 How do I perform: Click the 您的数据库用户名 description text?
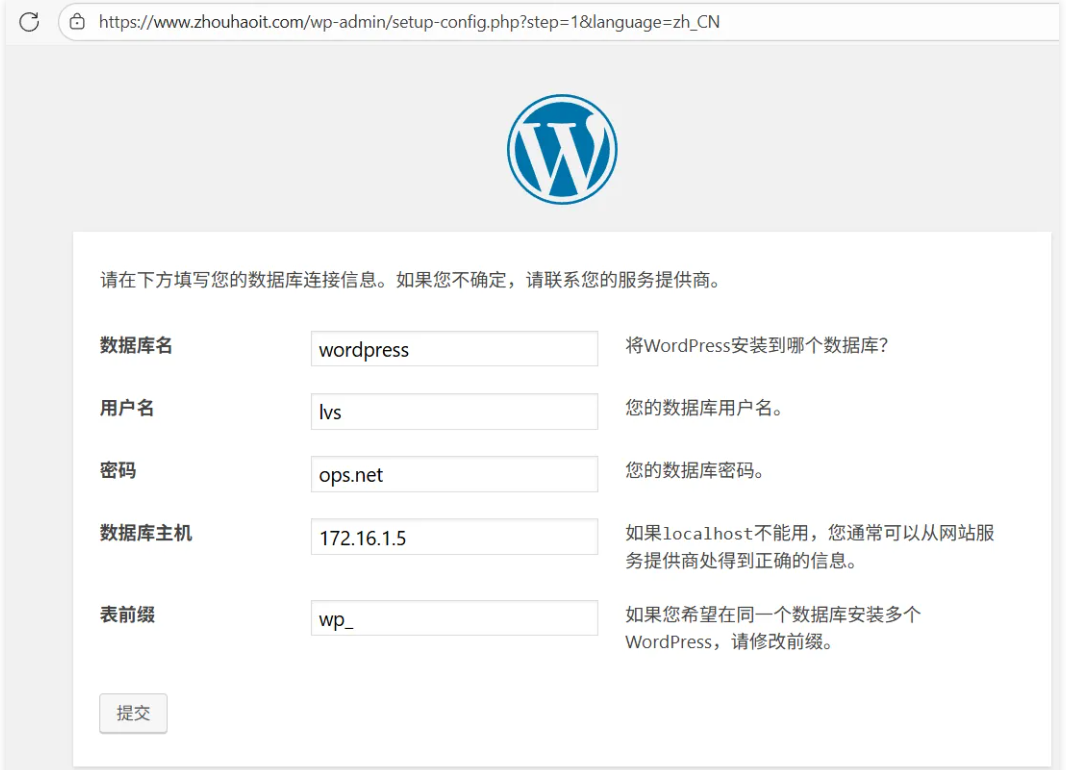click(x=703, y=408)
